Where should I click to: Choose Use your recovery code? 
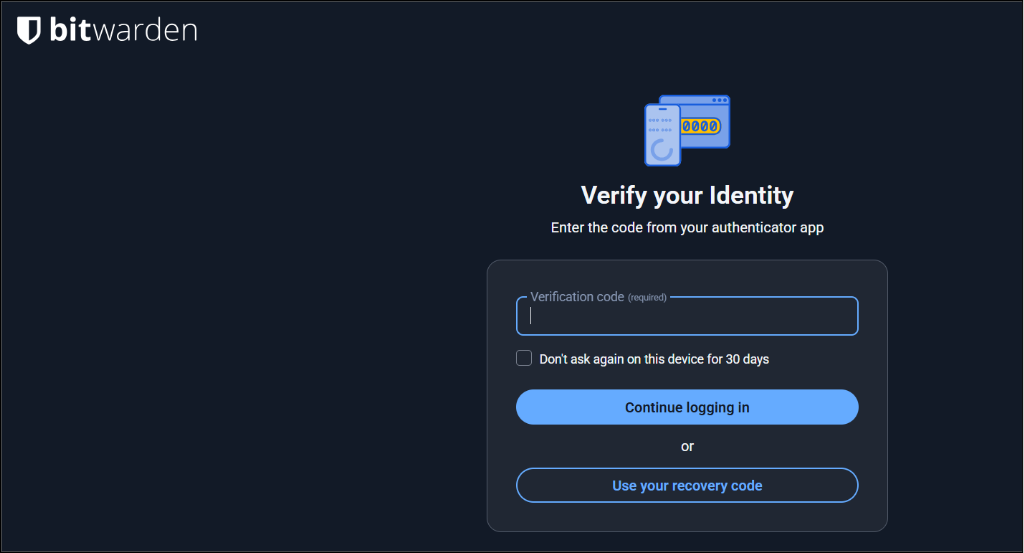coord(687,486)
